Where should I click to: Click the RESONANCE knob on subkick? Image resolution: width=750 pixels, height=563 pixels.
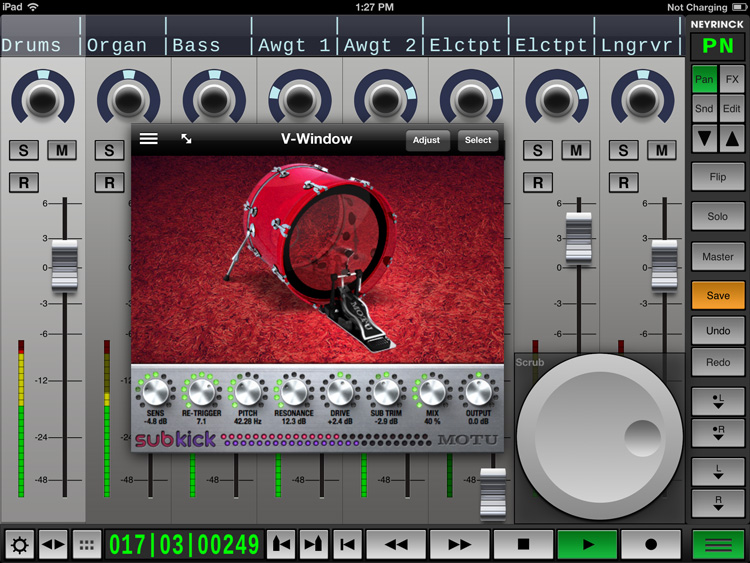click(294, 391)
